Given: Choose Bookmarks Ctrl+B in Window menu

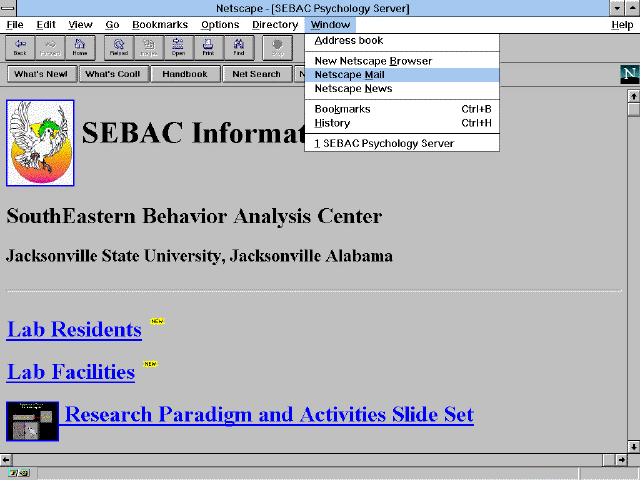Looking at the screenshot, I should [402, 109].
